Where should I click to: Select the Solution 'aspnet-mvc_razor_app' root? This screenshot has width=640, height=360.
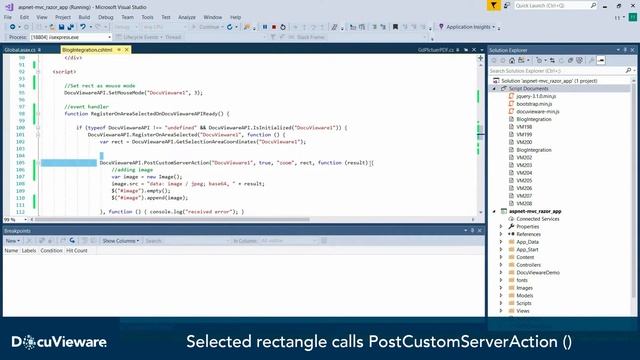(x=549, y=81)
